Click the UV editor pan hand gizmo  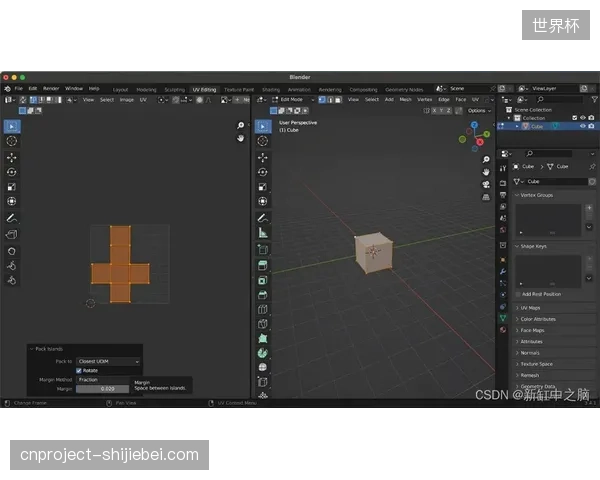240,138
